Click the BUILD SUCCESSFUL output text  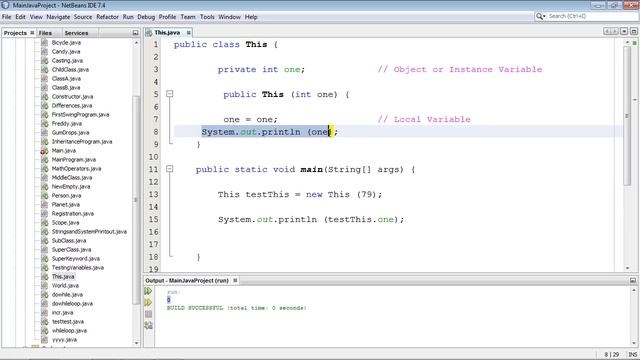tap(236, 308)
